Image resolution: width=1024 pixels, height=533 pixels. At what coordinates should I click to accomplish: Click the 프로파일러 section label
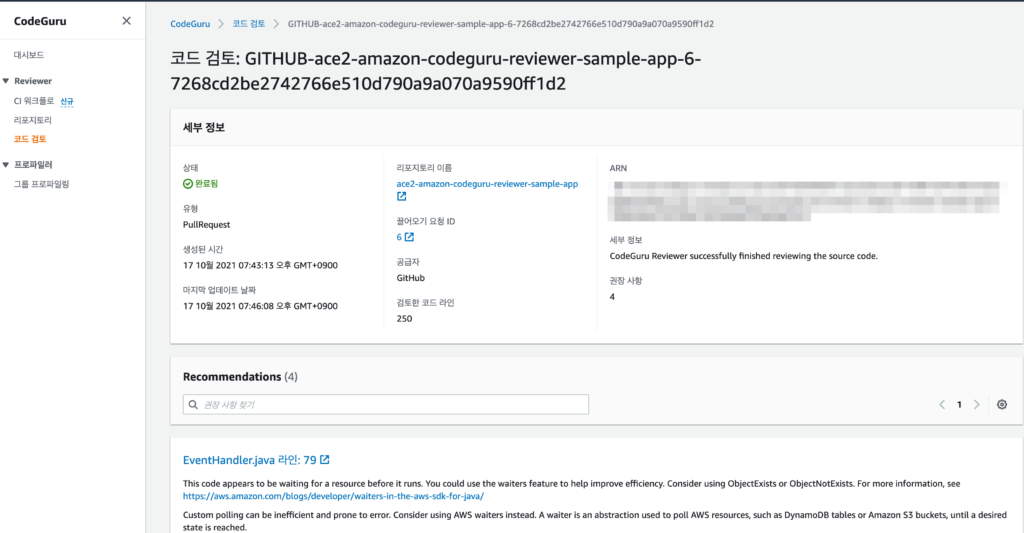pyautogui.click(x=33, y=165)
